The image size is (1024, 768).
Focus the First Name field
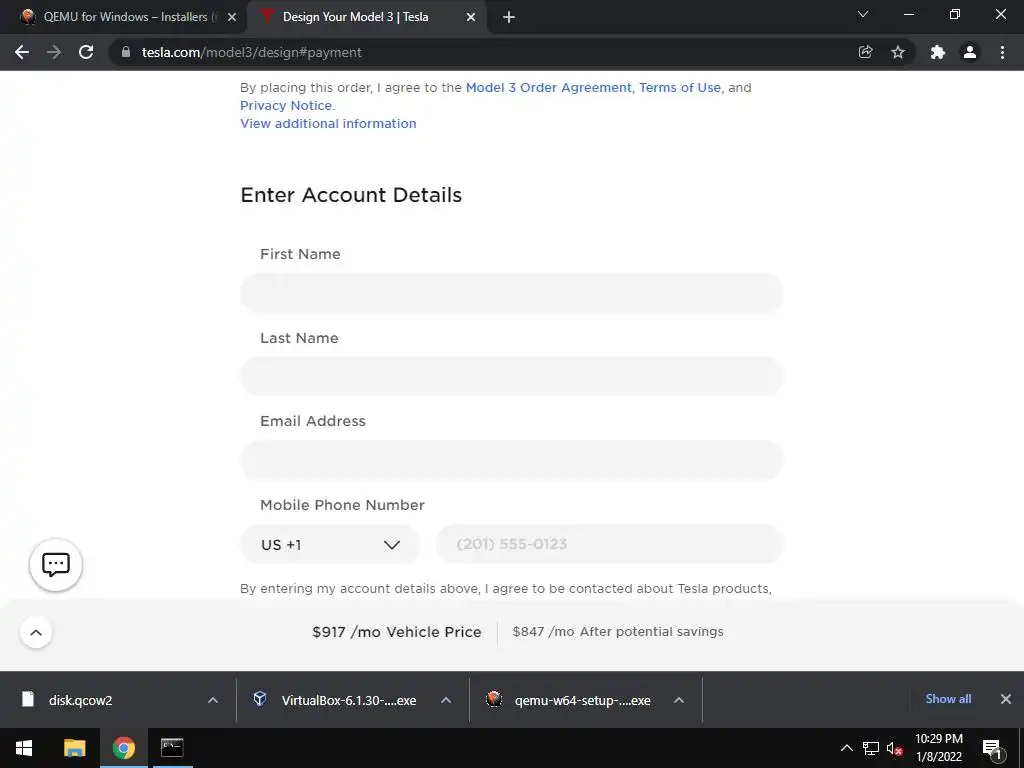point(512,293)
